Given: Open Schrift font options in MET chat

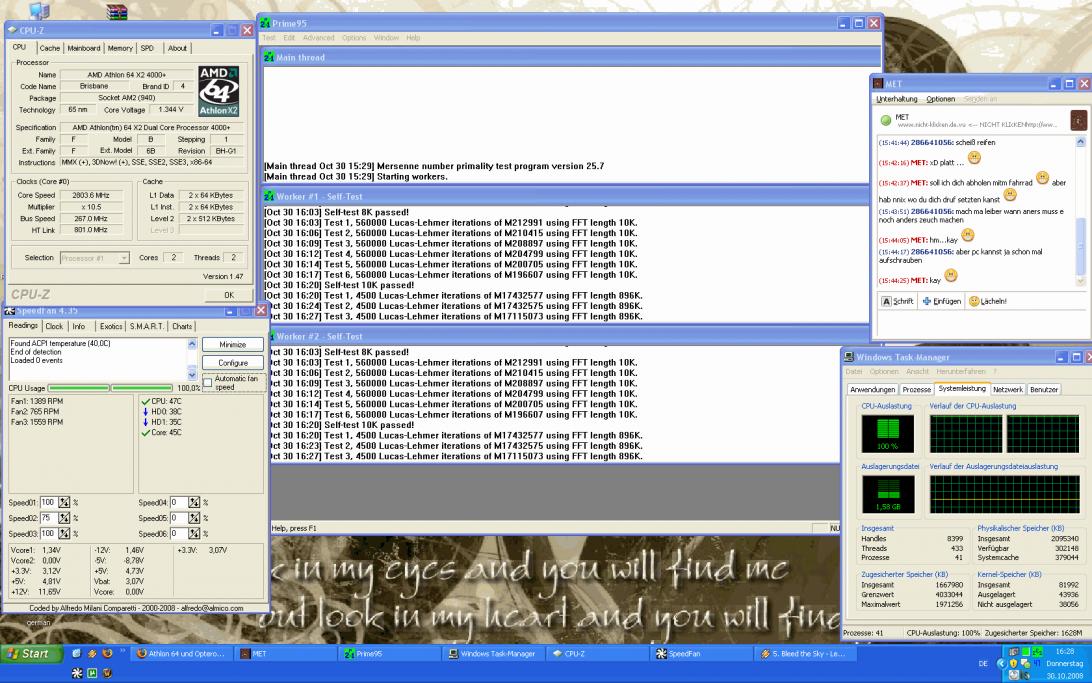Looking at the screenshot, I should [897, 301].
